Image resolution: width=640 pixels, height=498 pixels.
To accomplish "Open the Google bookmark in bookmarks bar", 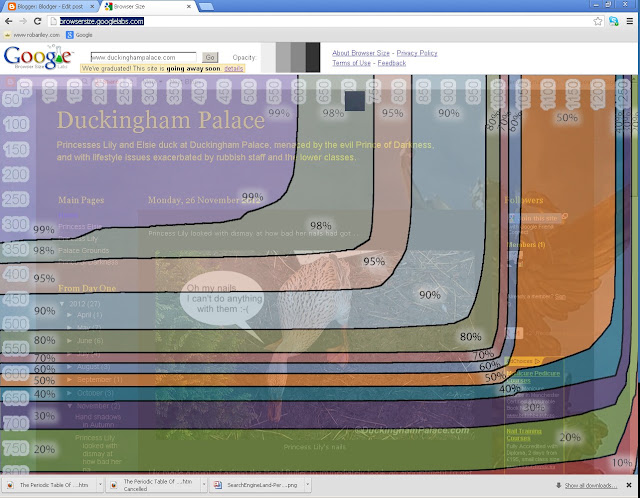I will (x=79, y=35).
